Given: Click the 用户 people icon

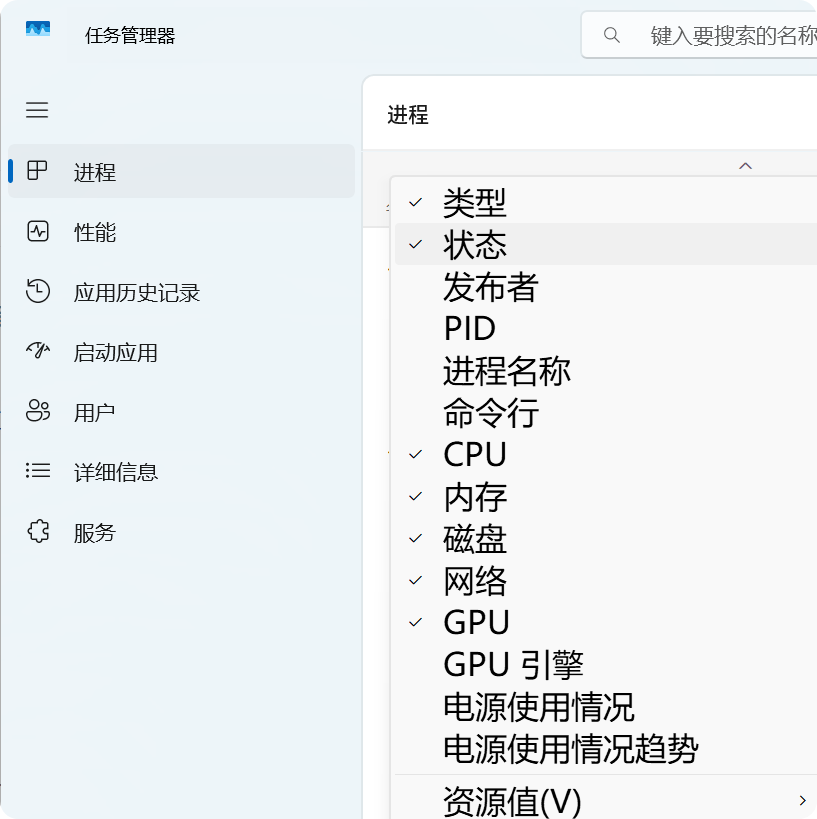Looking at the screenshot, I should click(38, 411).
